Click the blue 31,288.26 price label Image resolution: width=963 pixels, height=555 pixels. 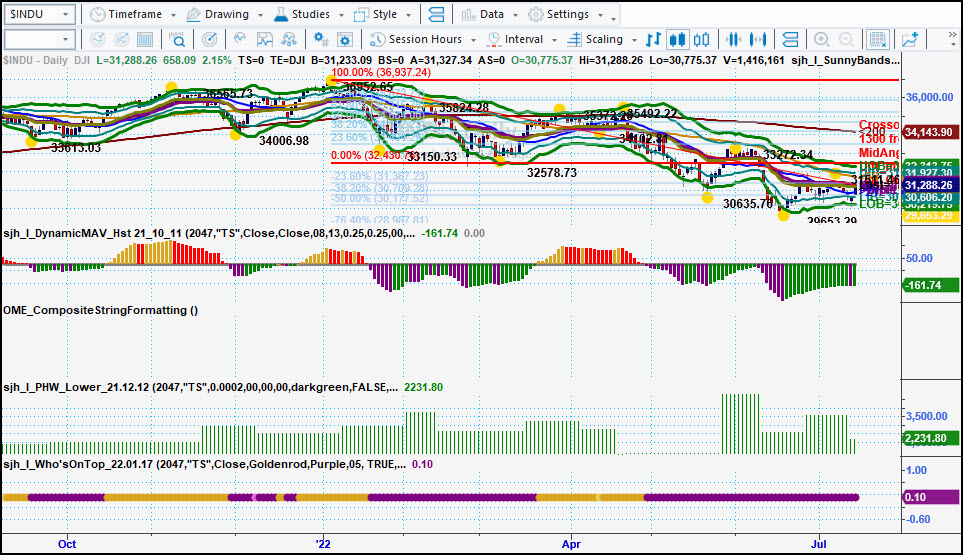click(929, 185)
